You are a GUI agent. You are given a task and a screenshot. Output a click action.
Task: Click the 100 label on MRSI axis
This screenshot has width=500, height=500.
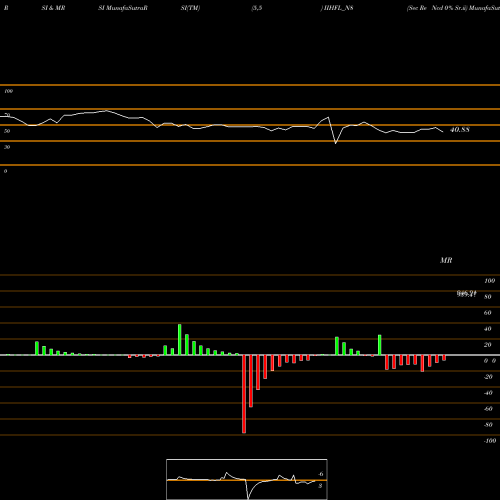490,281
